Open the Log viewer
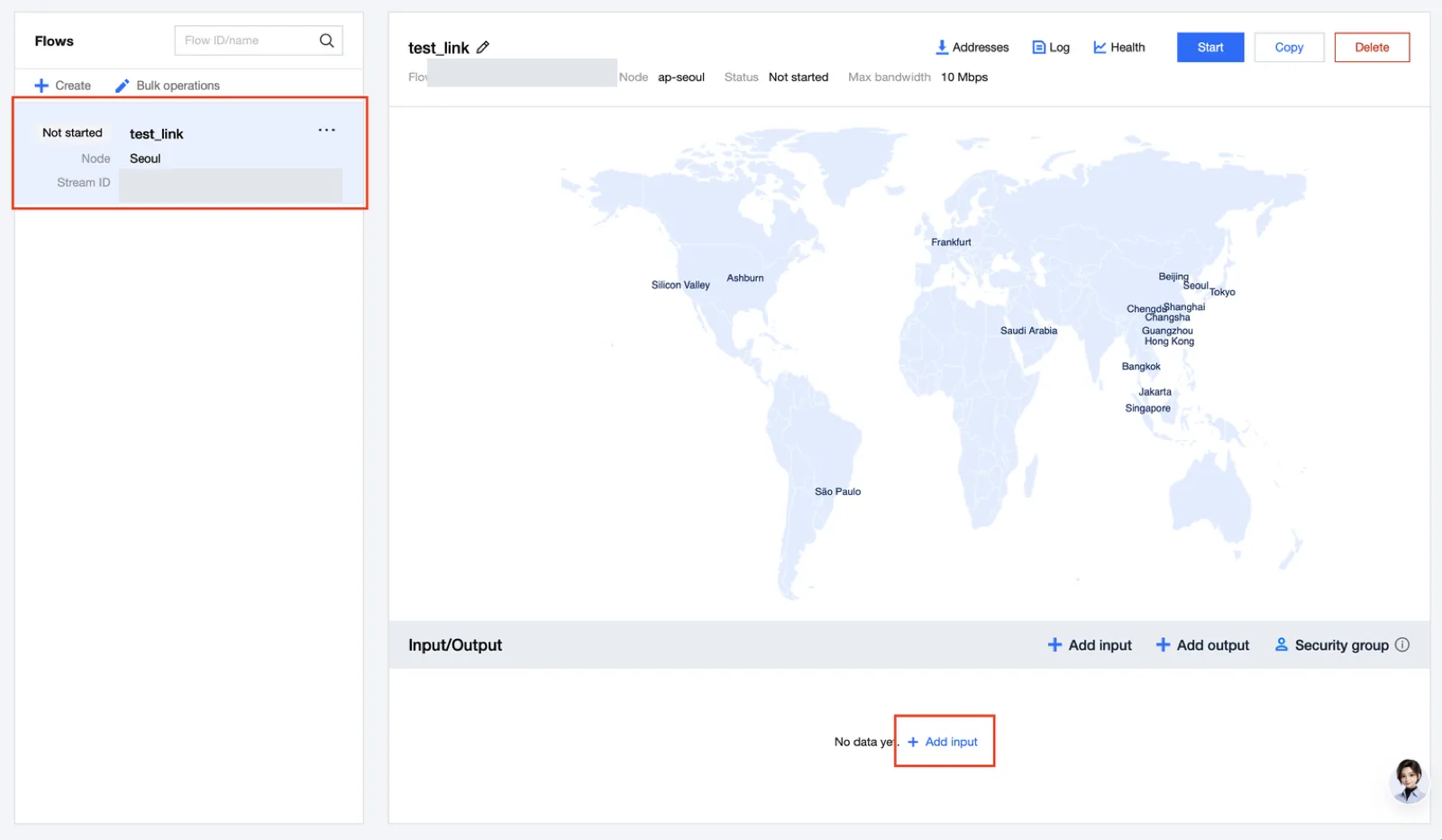This screenshot has width=1442, height=840. (x=1051, y=48)
